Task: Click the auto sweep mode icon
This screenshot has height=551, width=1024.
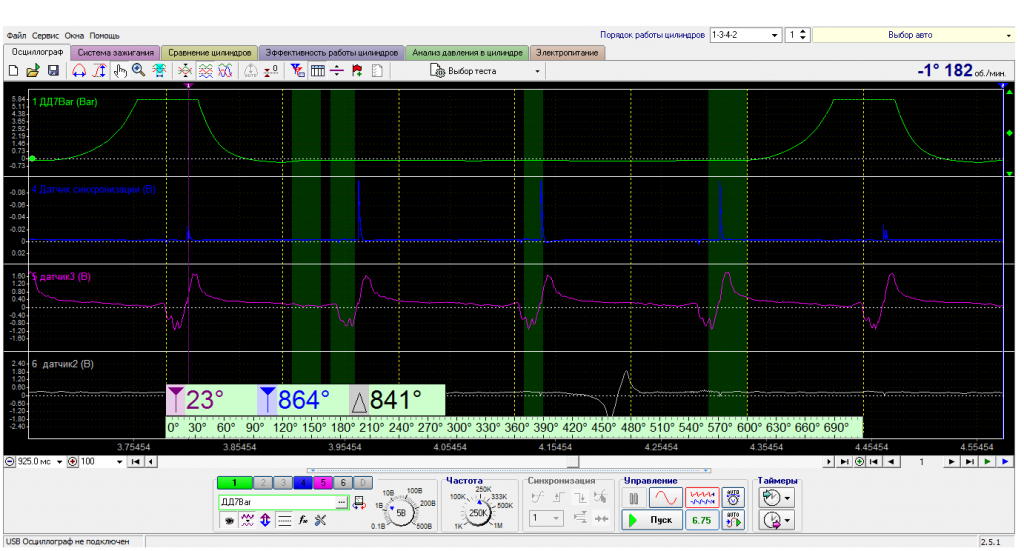Action: pyautogui.click(x=733, y=520)
